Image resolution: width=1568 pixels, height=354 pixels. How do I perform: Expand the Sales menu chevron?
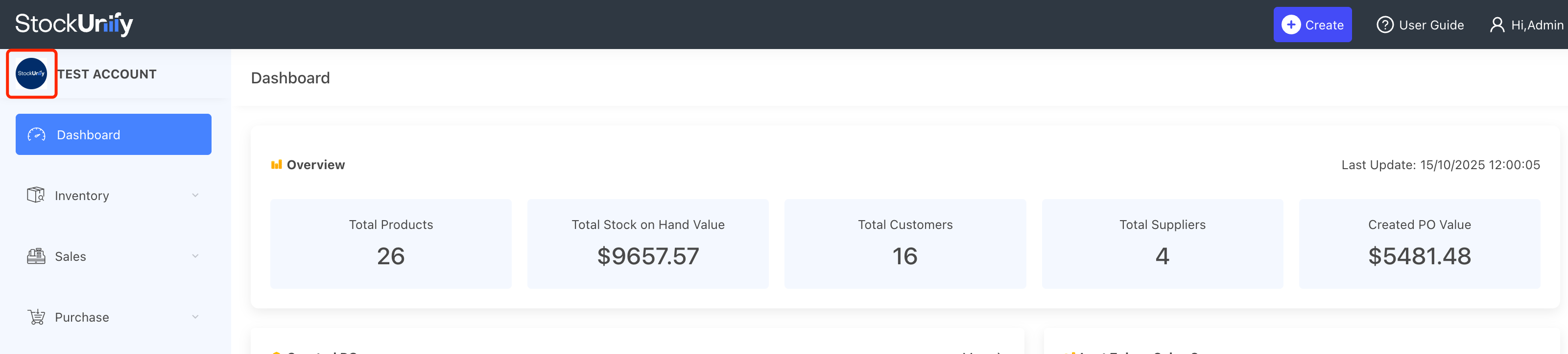point(195,256)
